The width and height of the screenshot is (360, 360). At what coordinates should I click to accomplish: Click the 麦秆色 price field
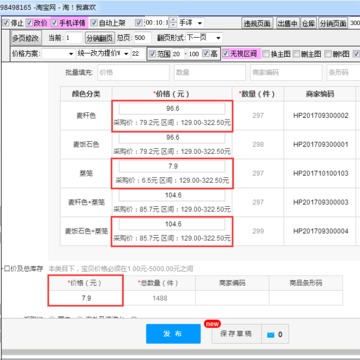[172, 109]
